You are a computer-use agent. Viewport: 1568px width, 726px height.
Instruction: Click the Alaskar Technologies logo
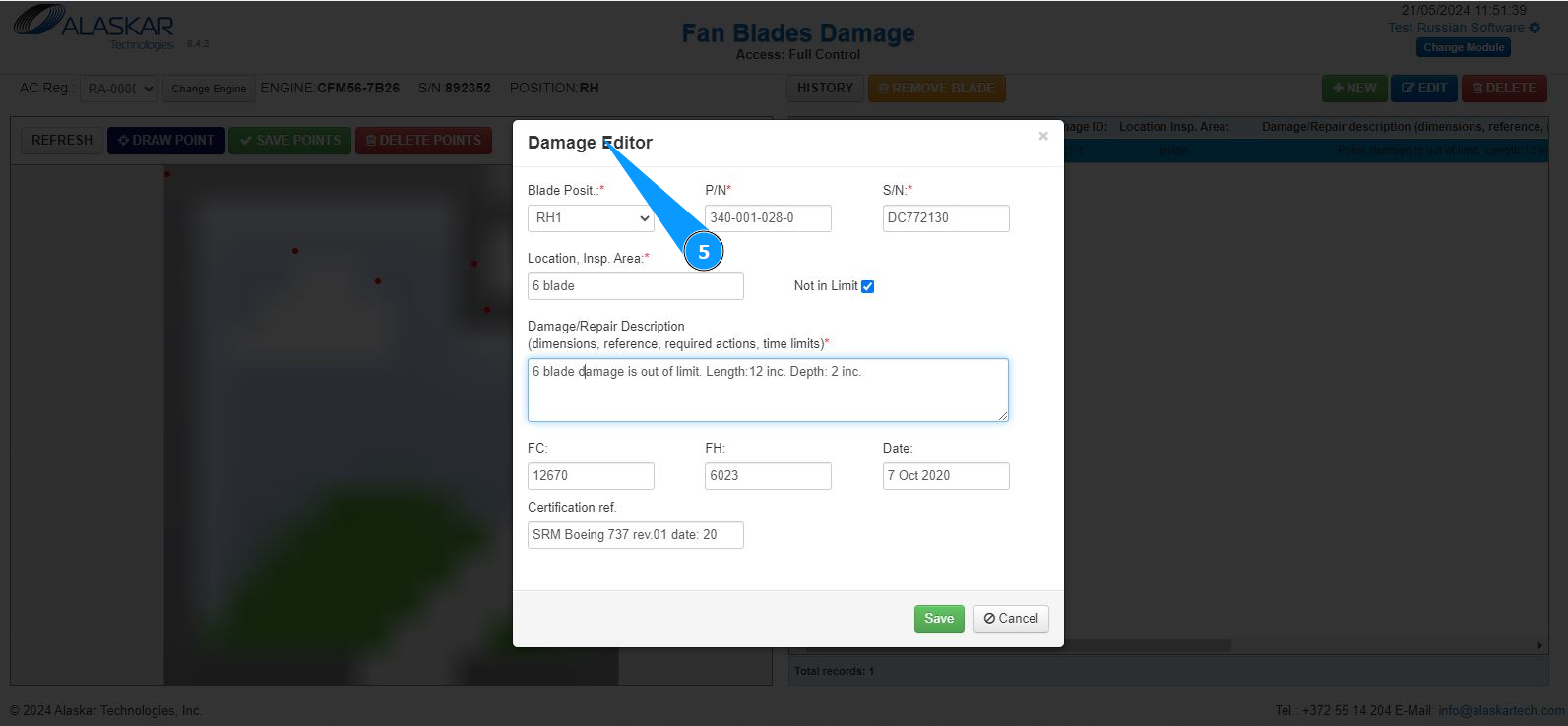[x=94, y=28]
